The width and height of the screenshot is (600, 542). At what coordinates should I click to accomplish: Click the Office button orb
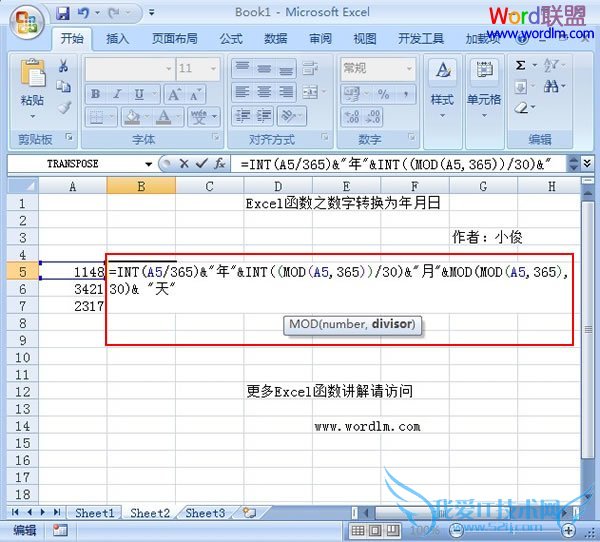pos(26,22)
